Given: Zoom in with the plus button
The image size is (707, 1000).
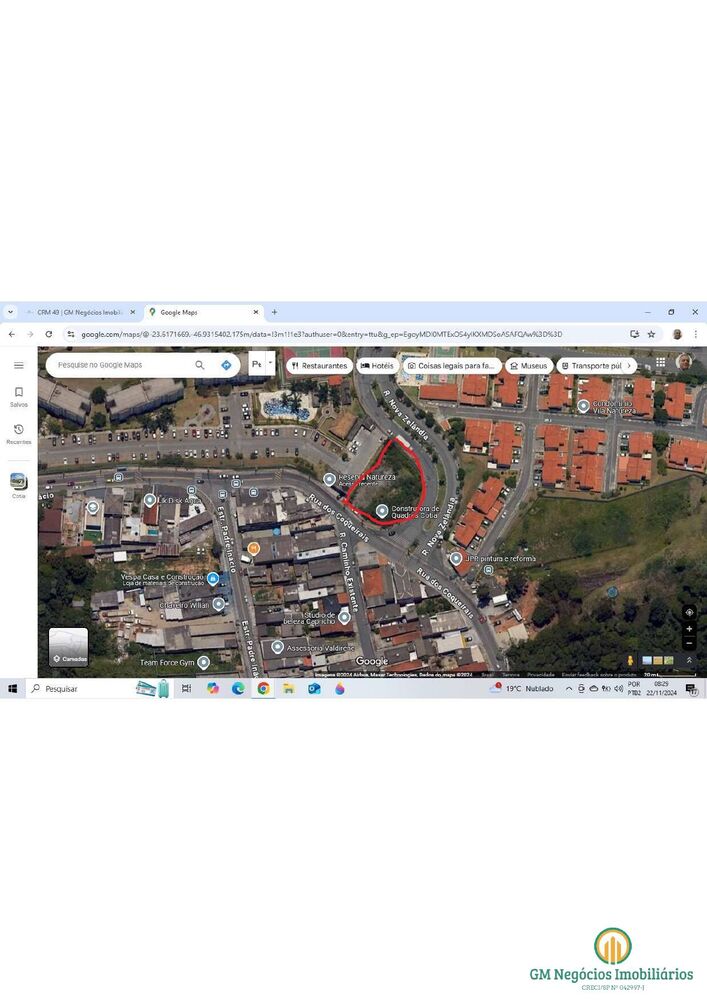Looking at the screenshot, I should coord(689,629).
